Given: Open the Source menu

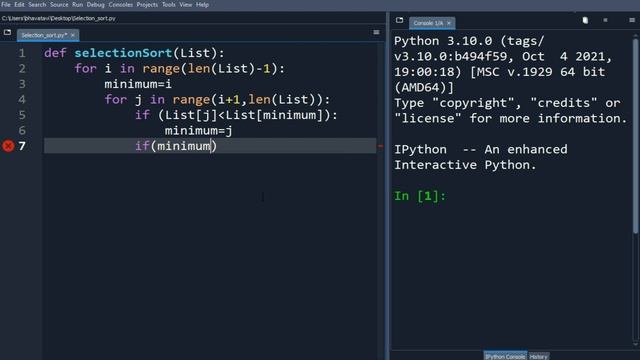Looking at the screenshot, I should (59, 5).
